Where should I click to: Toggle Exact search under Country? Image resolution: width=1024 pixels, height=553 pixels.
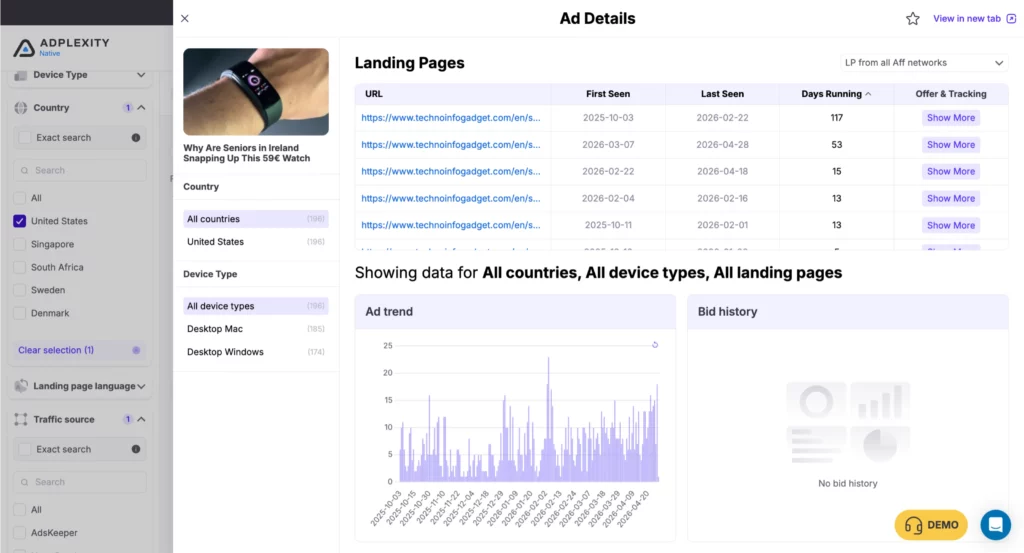(x=25, y=138)
